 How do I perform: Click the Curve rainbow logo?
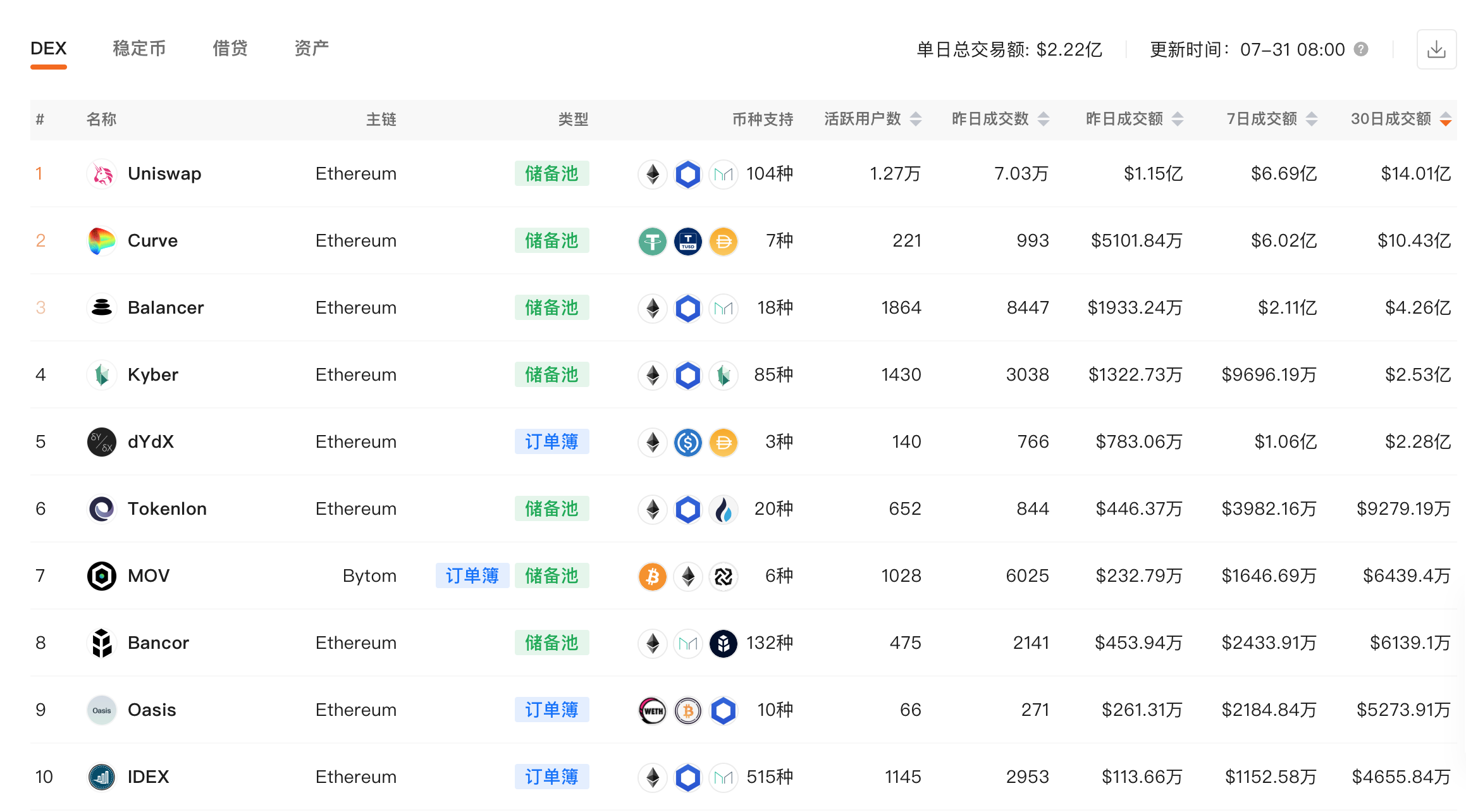[x=102, y=241]
